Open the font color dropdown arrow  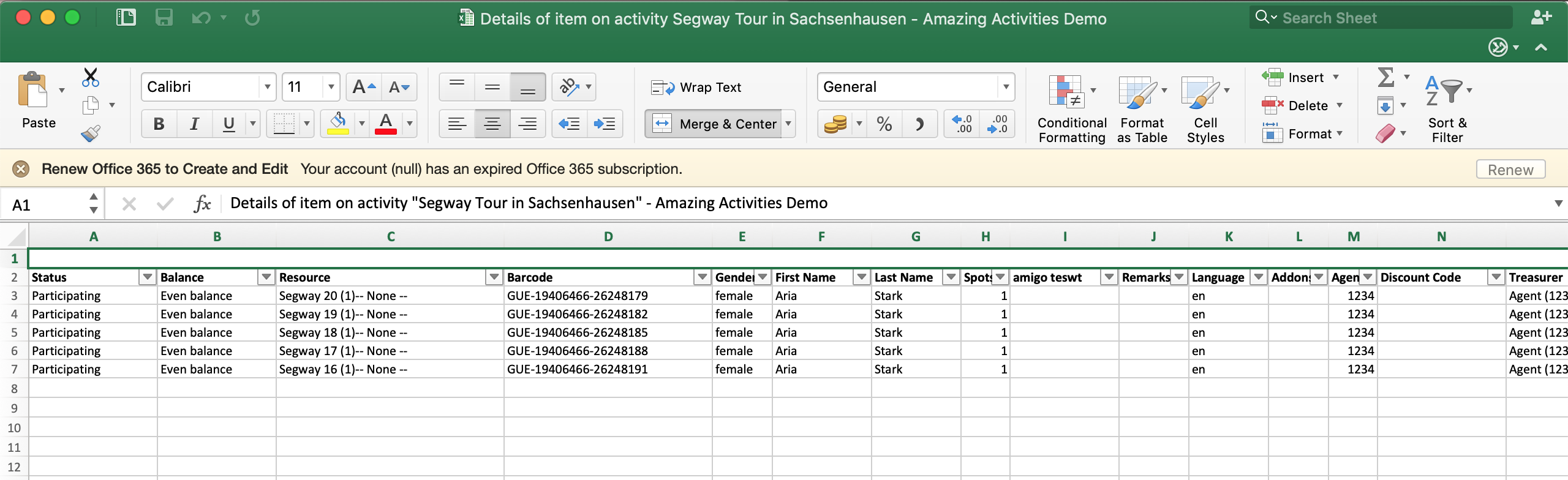(410, 124)
